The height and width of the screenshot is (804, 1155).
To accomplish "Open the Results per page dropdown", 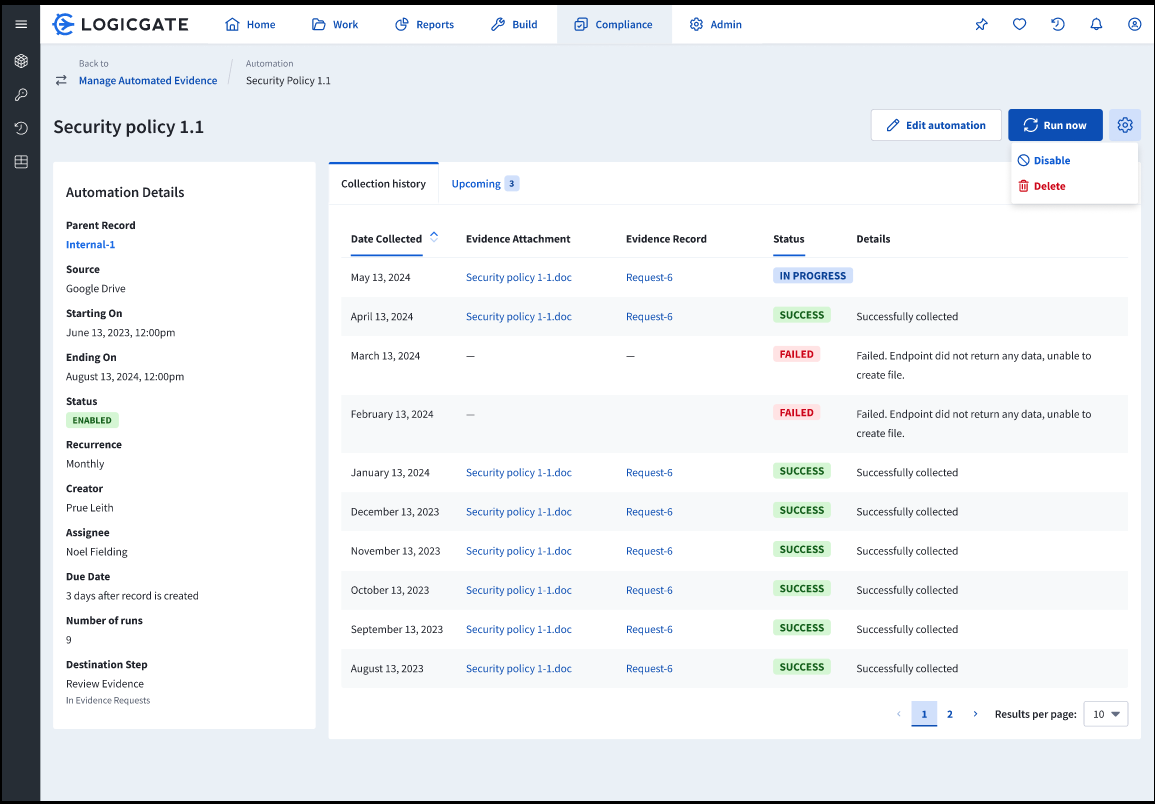I will pos(1106,714).
